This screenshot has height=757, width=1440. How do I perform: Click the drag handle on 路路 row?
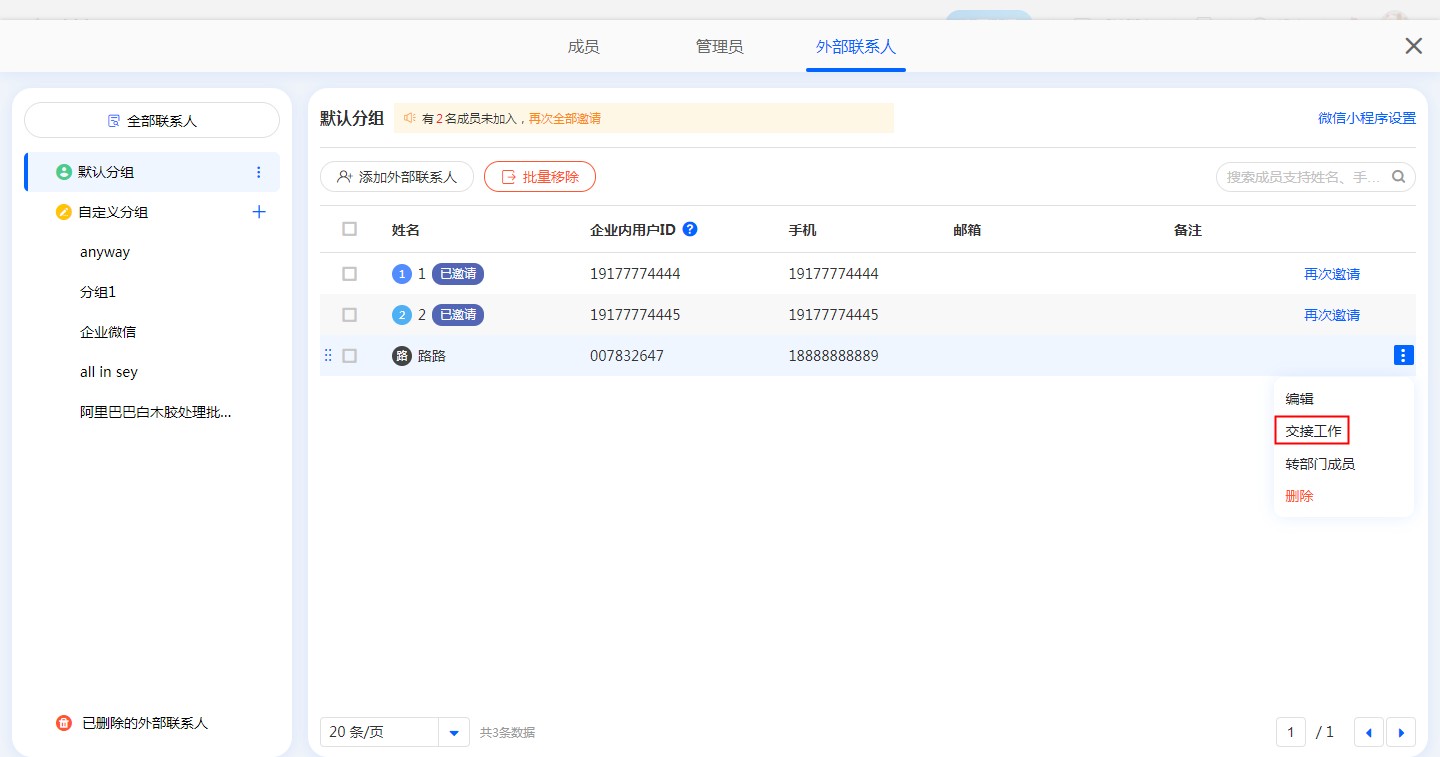point(328,355)
